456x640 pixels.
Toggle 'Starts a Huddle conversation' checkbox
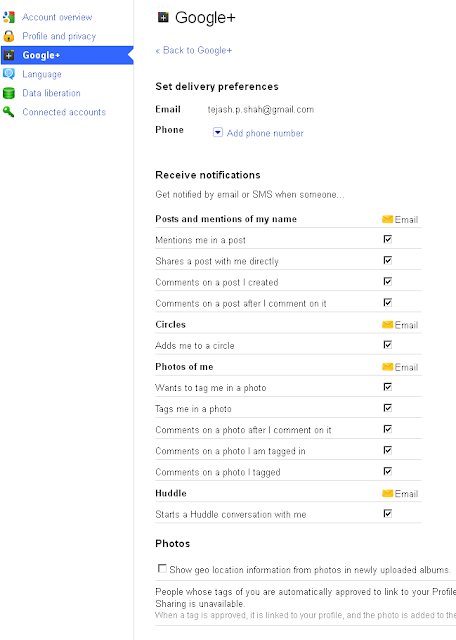point(388,513)
